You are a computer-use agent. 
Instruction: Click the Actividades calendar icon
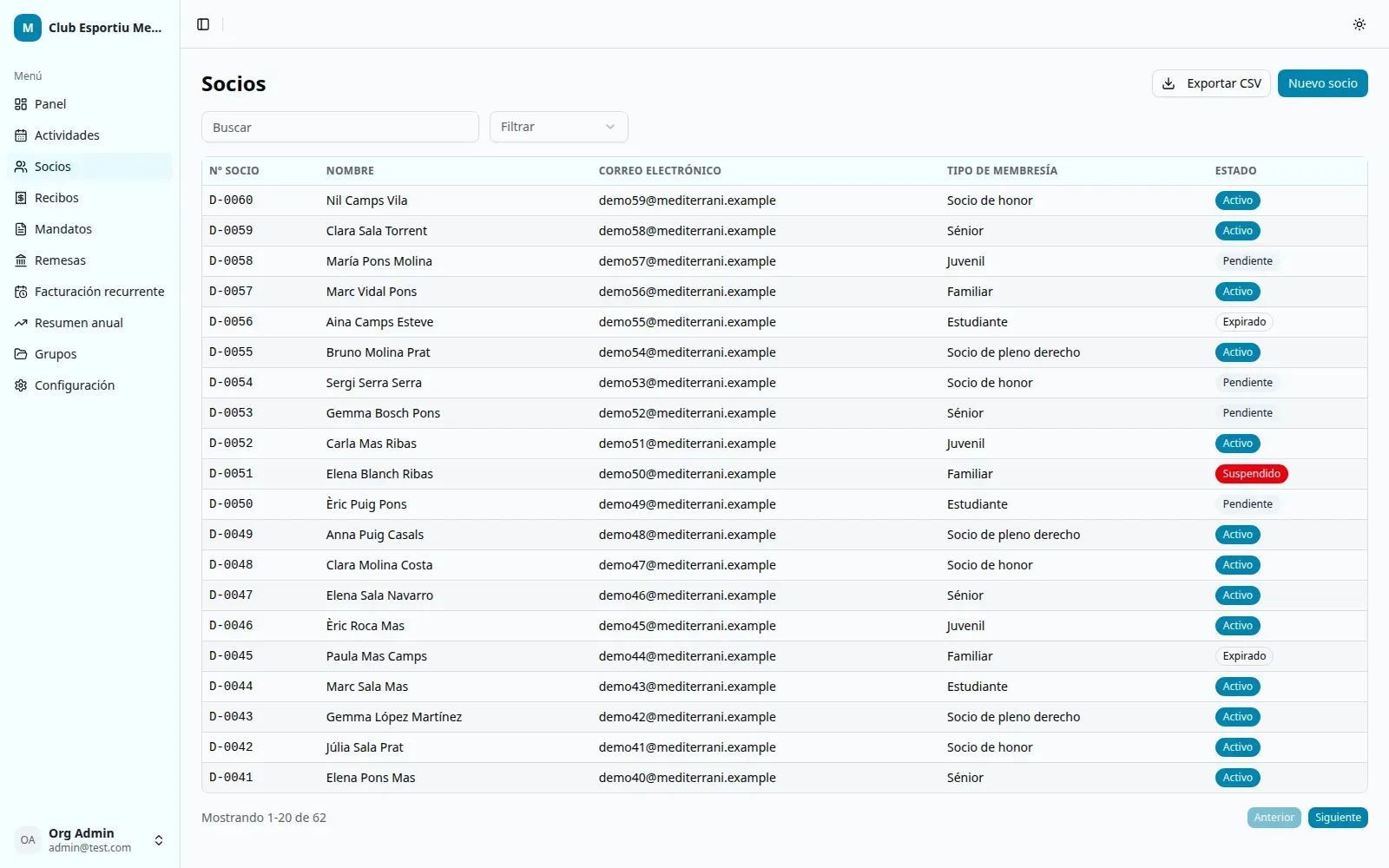click(21, 135)
